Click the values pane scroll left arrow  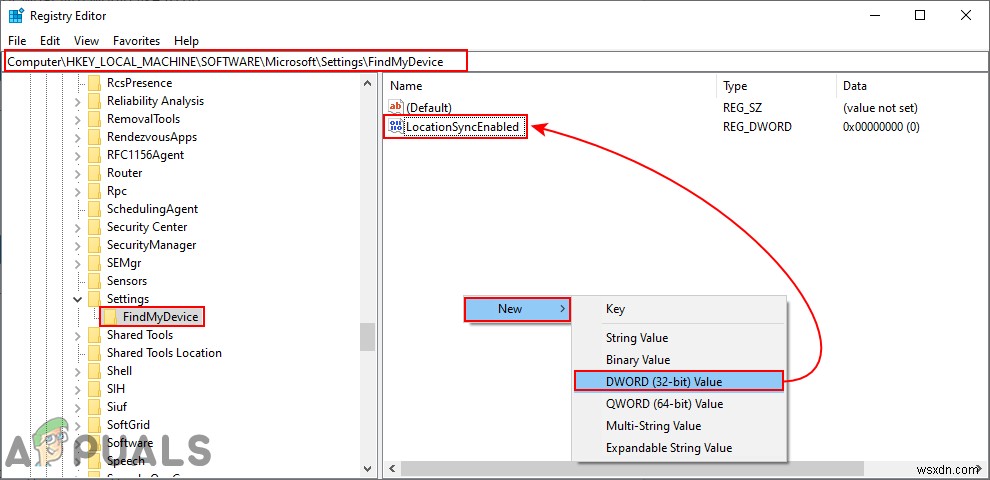[391, 469]
